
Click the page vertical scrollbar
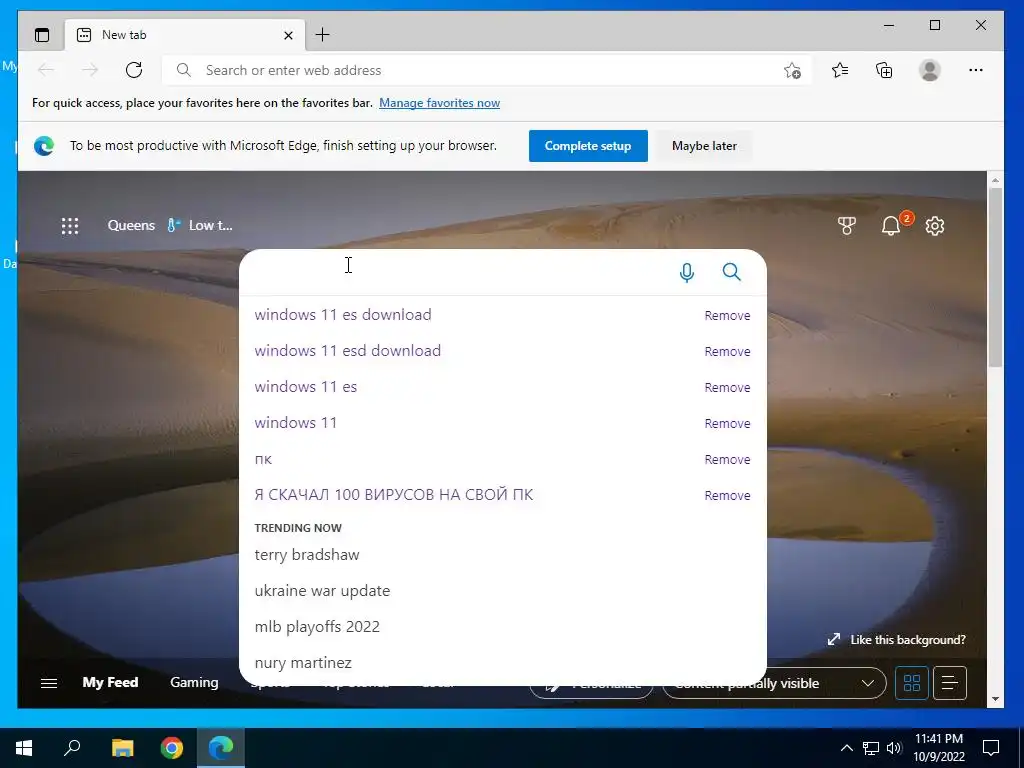[x=995, y=278]
